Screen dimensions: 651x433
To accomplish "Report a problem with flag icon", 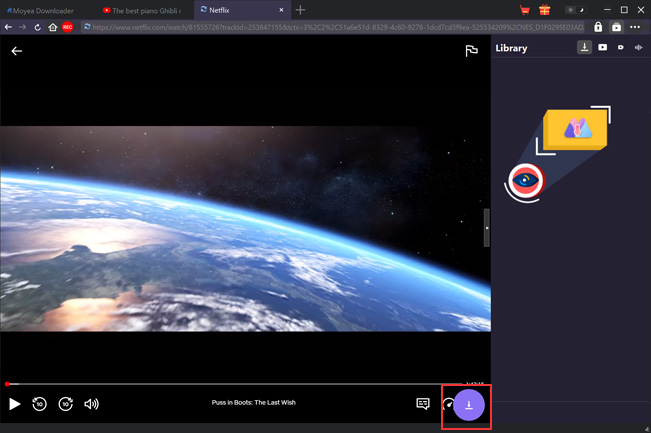I will pyautogui.click(x=471, y=51).
